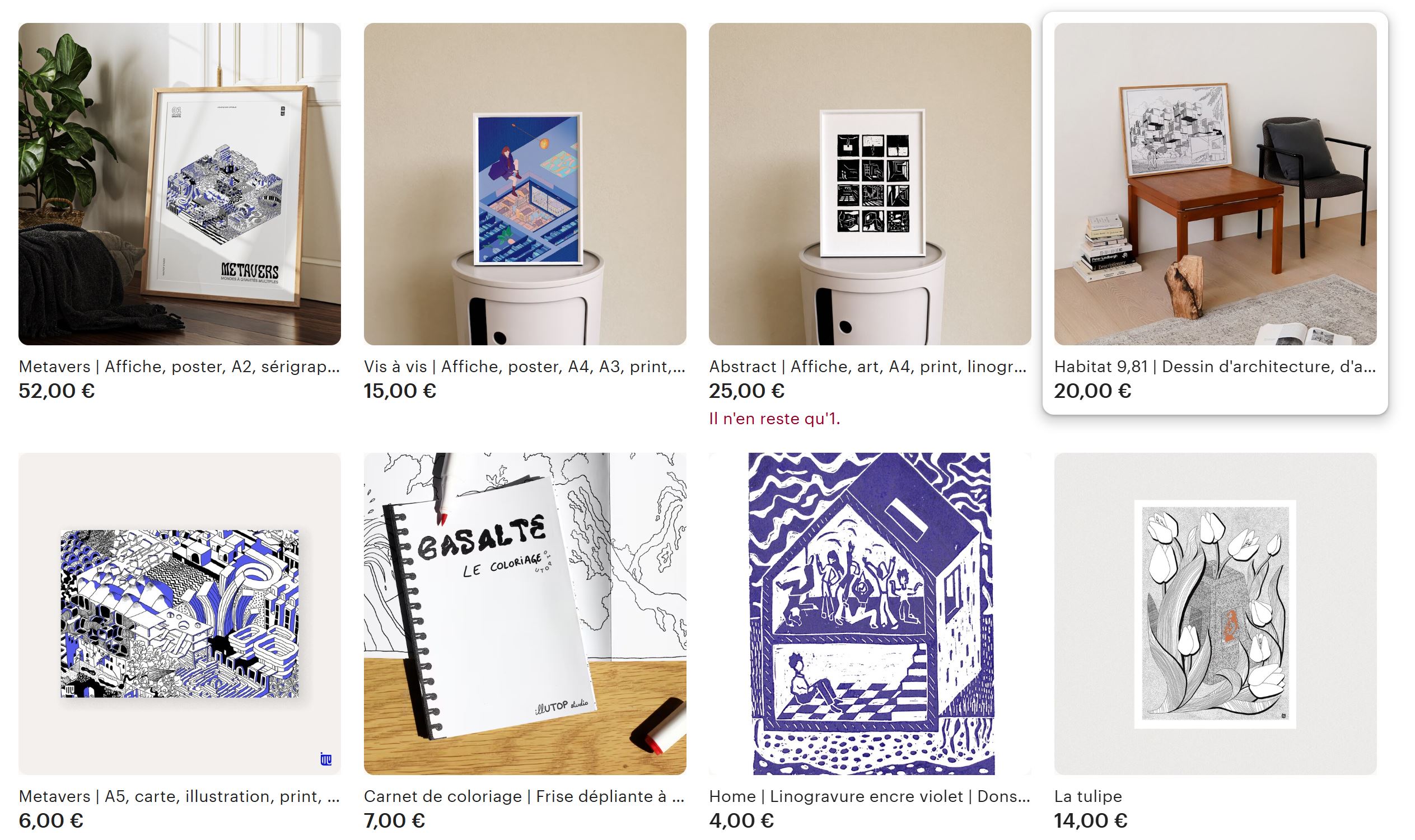The image size is (1415, 840).
Task: Open the Metavers framed poster thumbnail
Action: tap(180, 184)
